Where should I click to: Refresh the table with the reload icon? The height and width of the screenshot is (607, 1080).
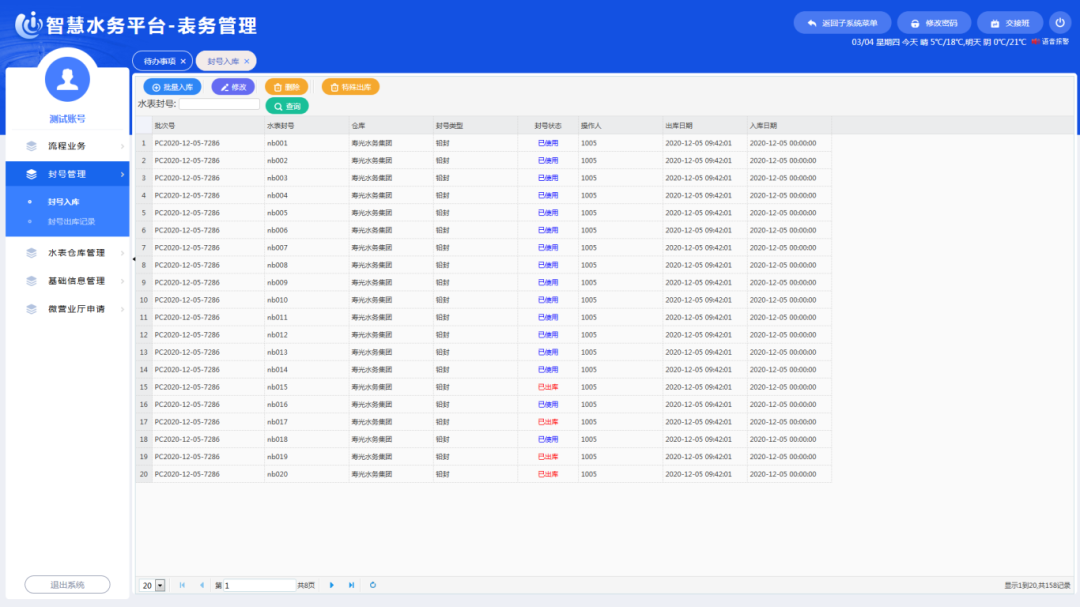[x=373, y=585]
